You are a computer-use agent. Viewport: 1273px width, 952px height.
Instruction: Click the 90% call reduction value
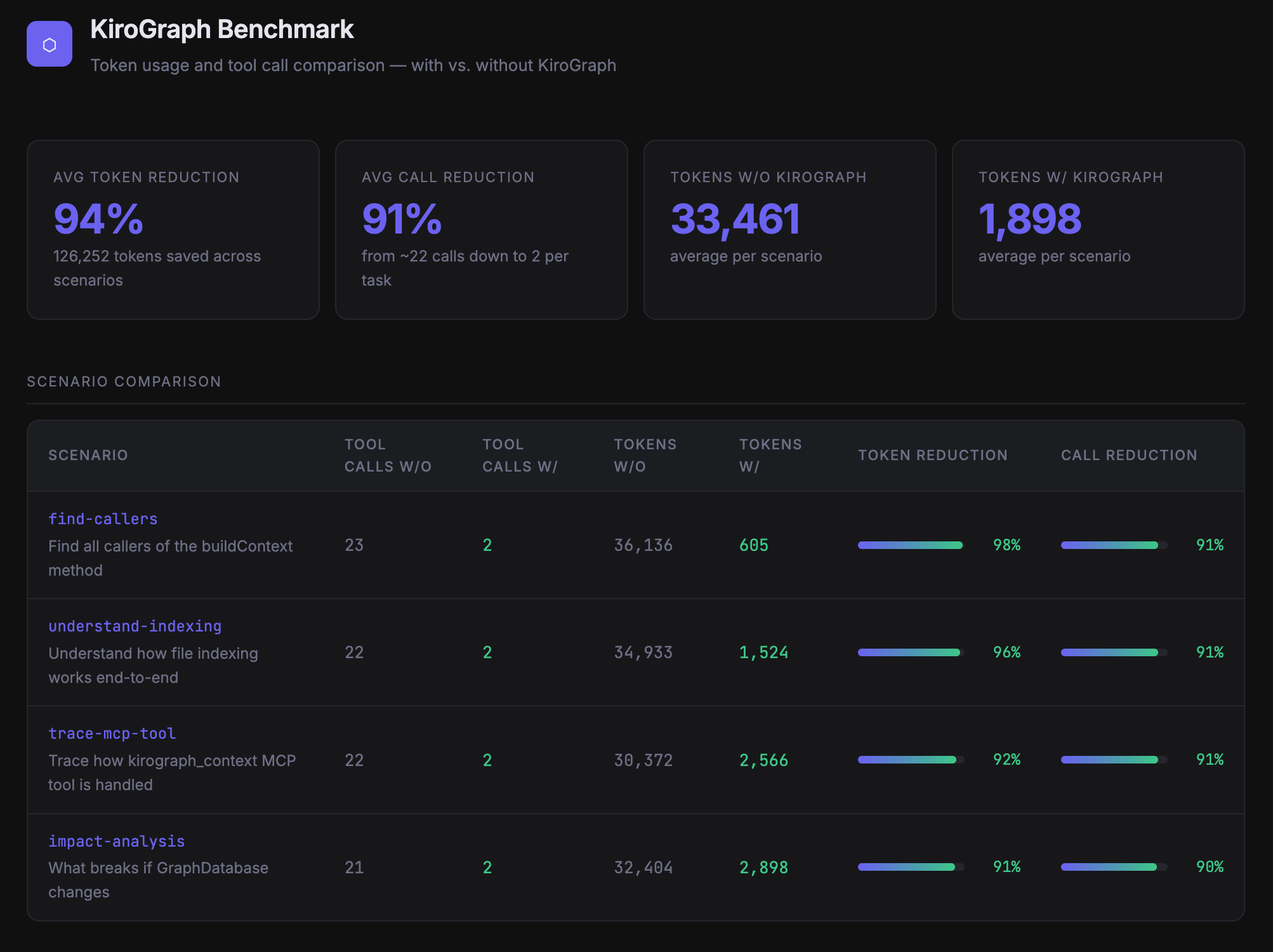tap(1210, 867)
